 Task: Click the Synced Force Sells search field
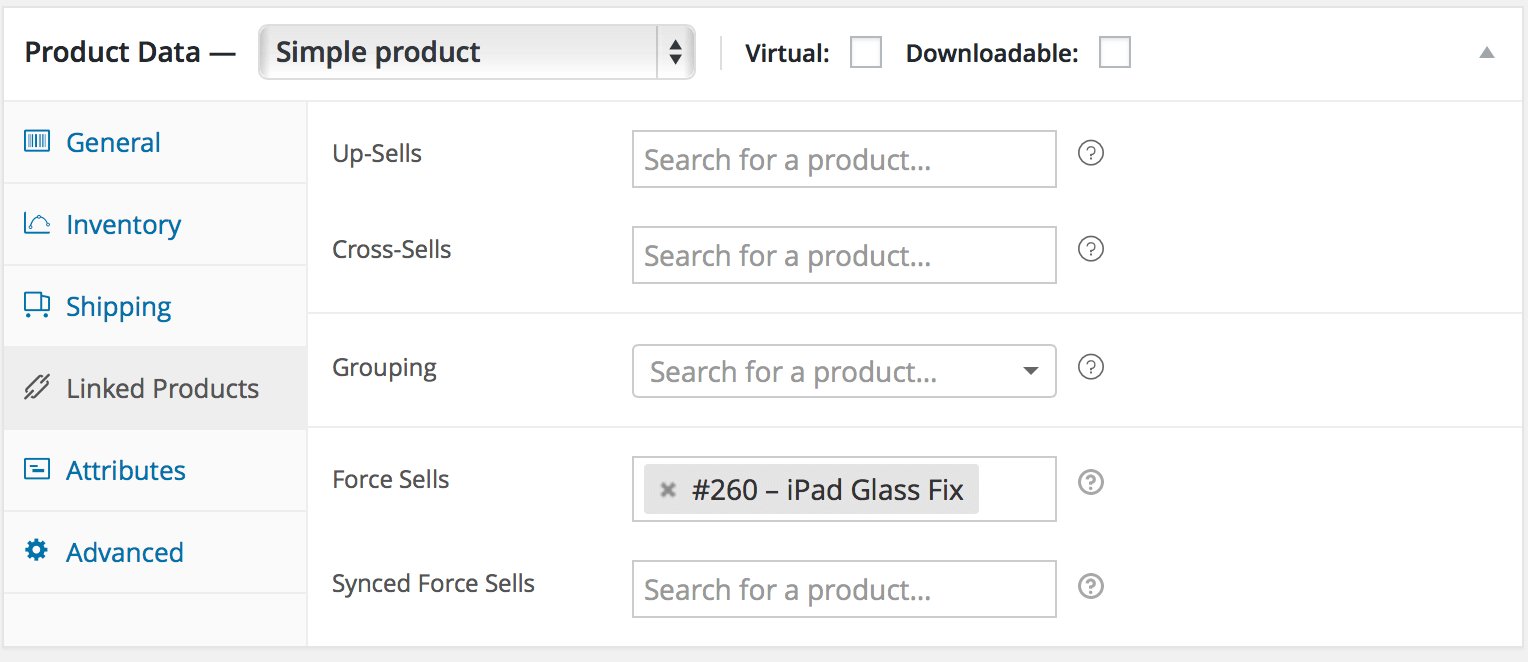coord(843,589)
